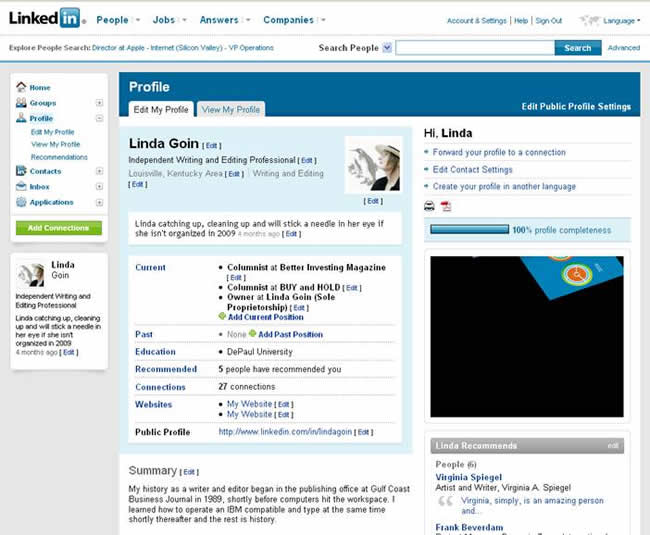Click the green plus icon for Add Past Position
The image size is (650, 535).
tap(252, 334)
